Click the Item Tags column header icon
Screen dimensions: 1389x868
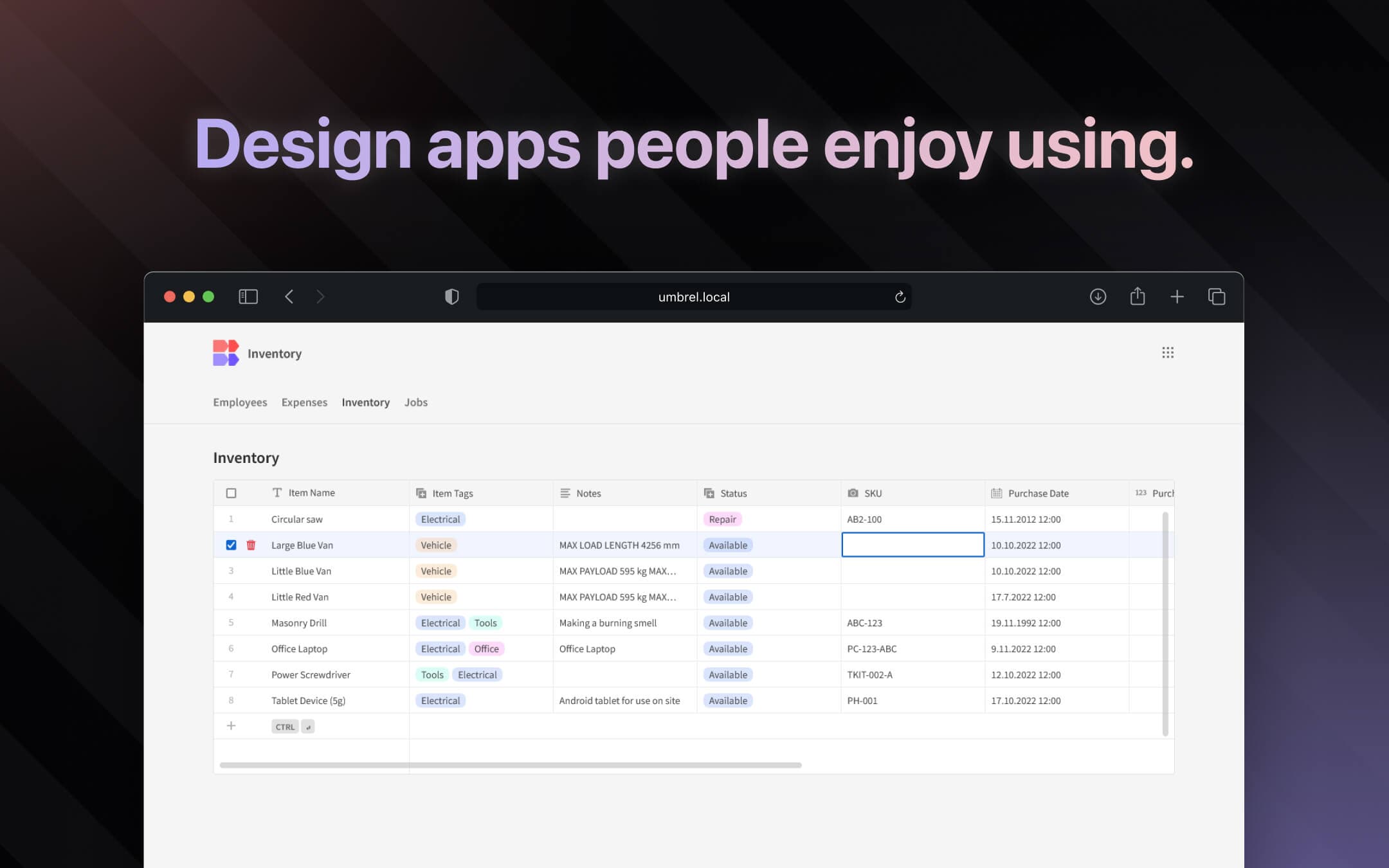point(422,493)
